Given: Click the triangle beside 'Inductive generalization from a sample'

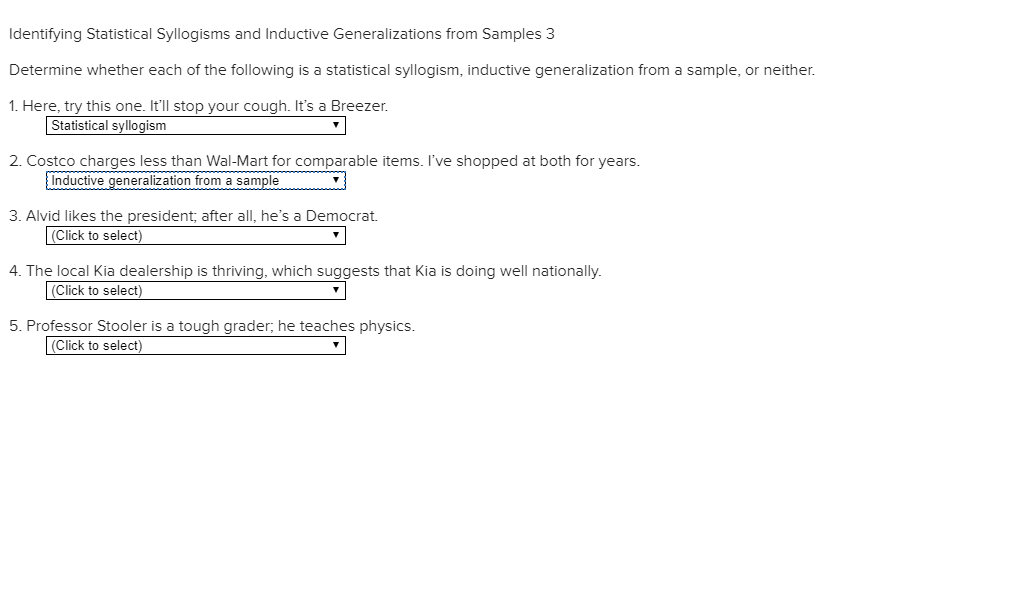Looking at the screenshot, I should pos(337,180).
